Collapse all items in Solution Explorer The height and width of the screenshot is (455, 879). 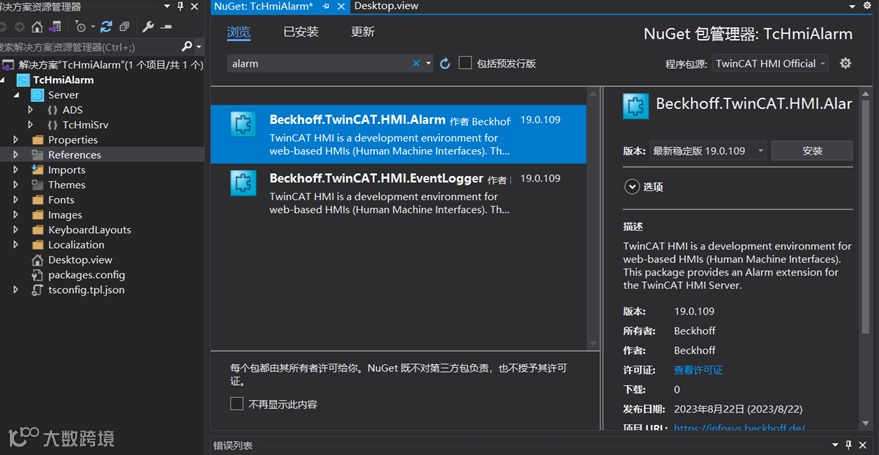pyautogui.click(x=124, y=26)
